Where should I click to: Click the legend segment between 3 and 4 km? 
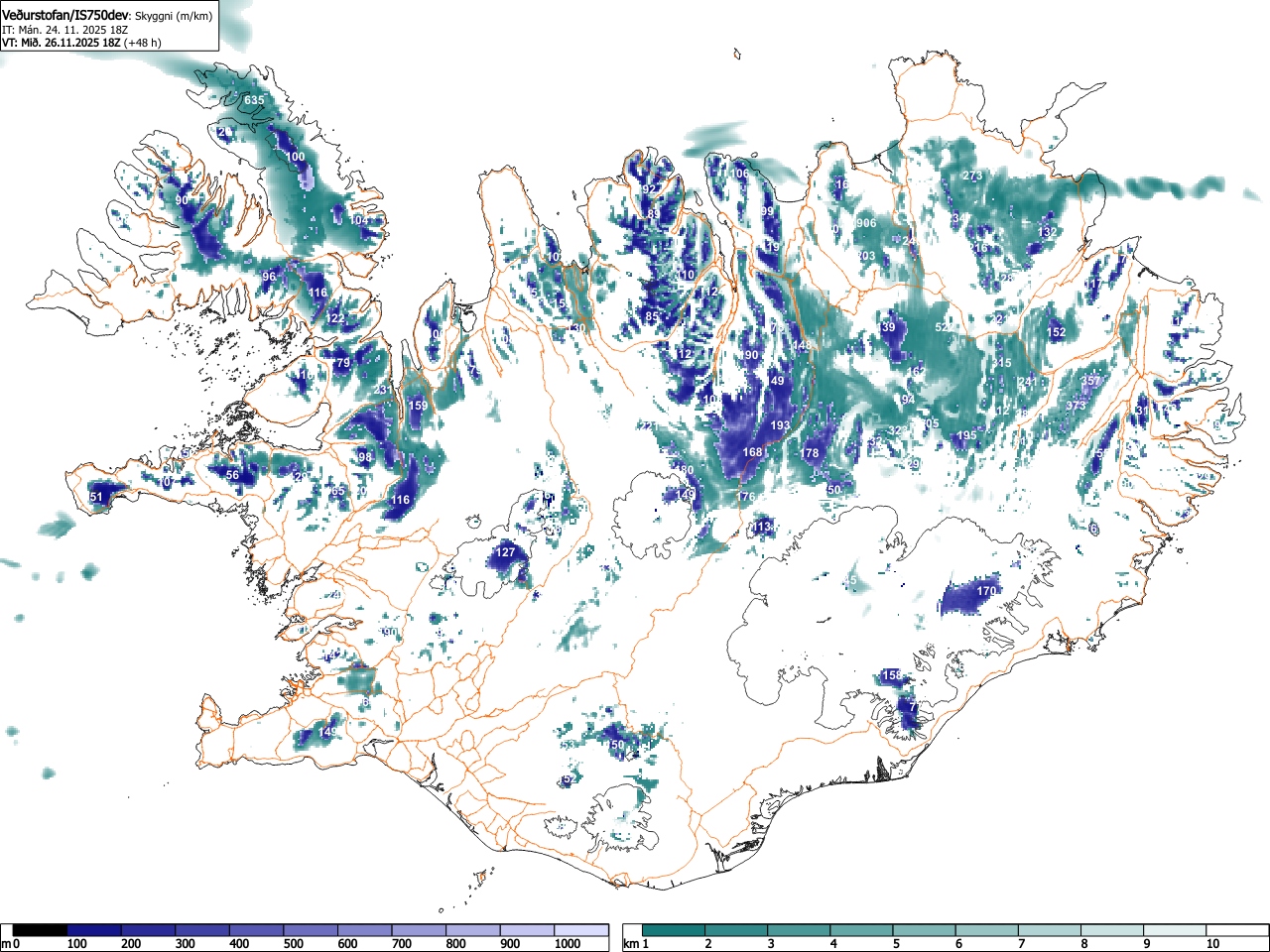tap(801, 930)
